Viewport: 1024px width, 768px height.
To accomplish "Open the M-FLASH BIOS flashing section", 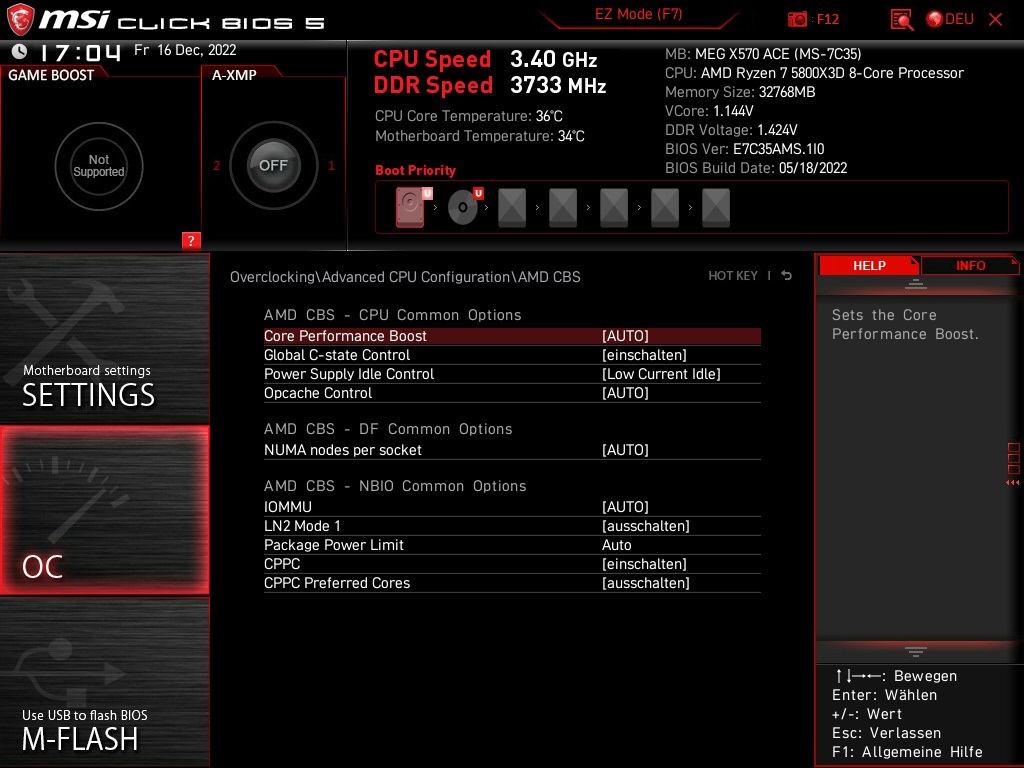I will click(x=104, y=682).
